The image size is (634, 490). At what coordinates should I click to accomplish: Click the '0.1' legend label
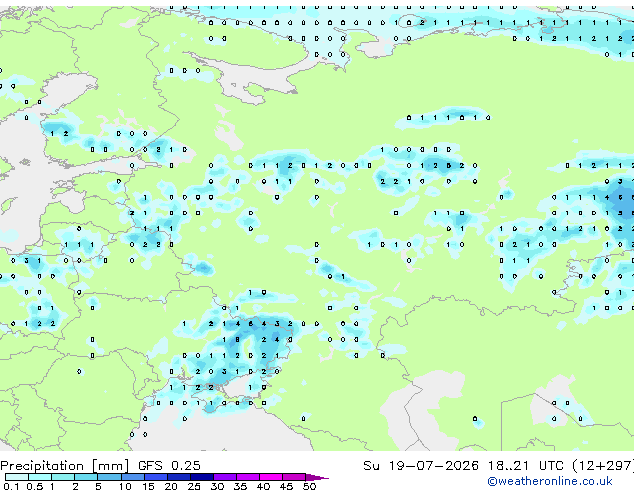point(11,486)
